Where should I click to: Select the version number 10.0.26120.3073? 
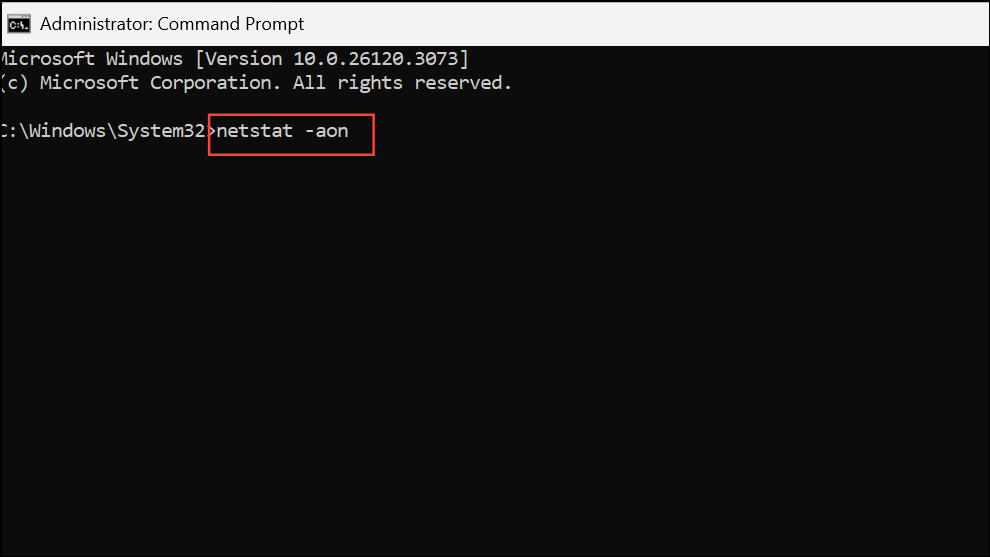tap(376, 59)
